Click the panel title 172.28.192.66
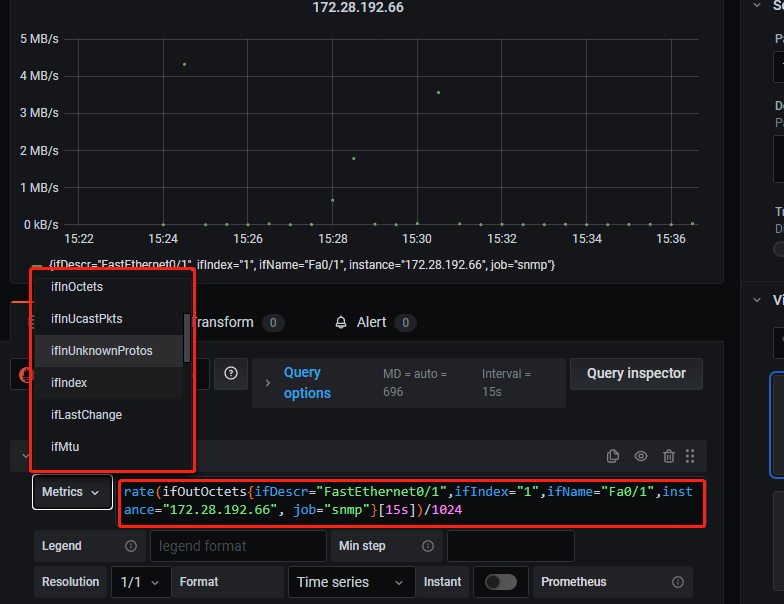 (358, 8)
